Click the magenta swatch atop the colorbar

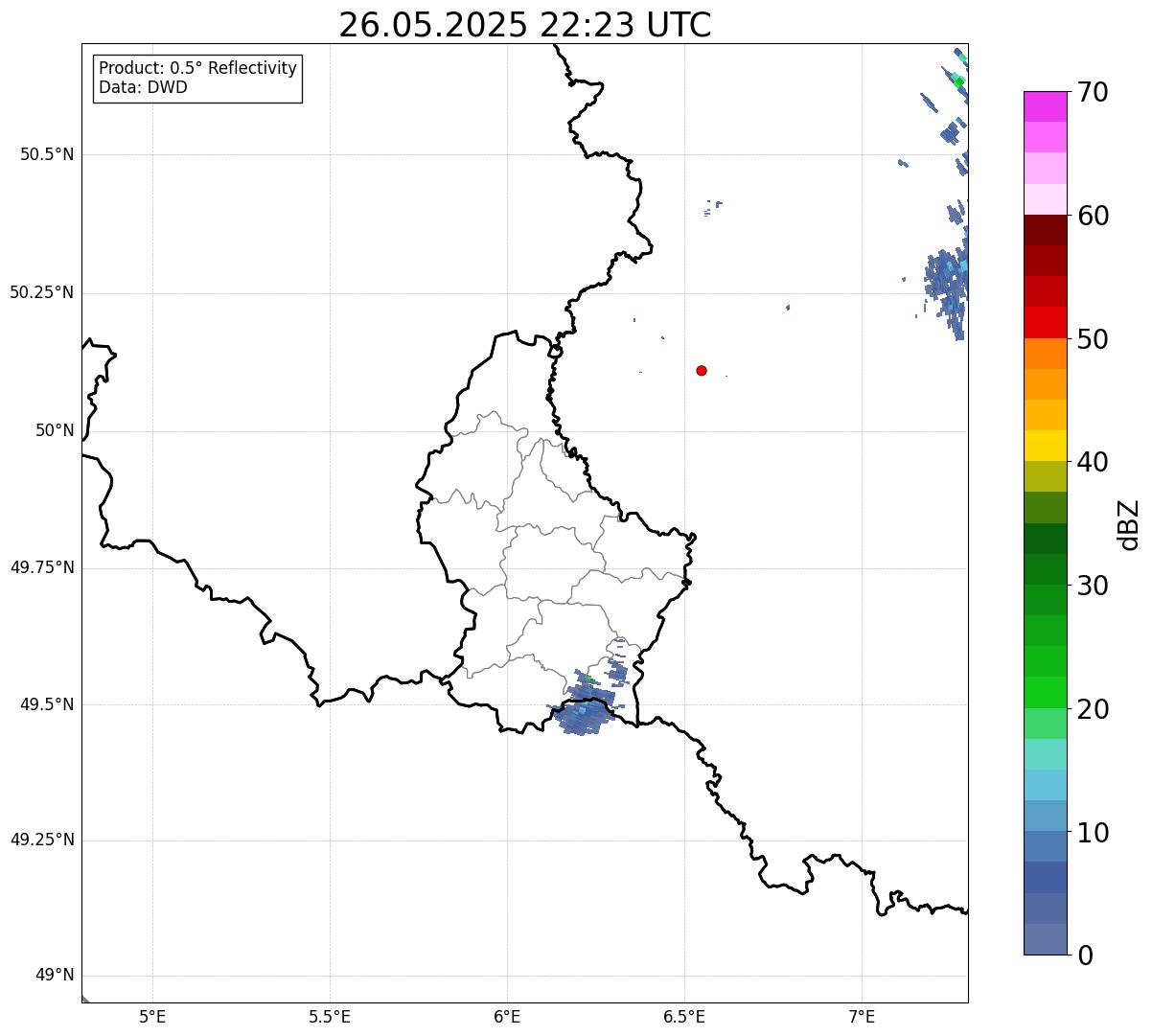tap(1046, 106)
